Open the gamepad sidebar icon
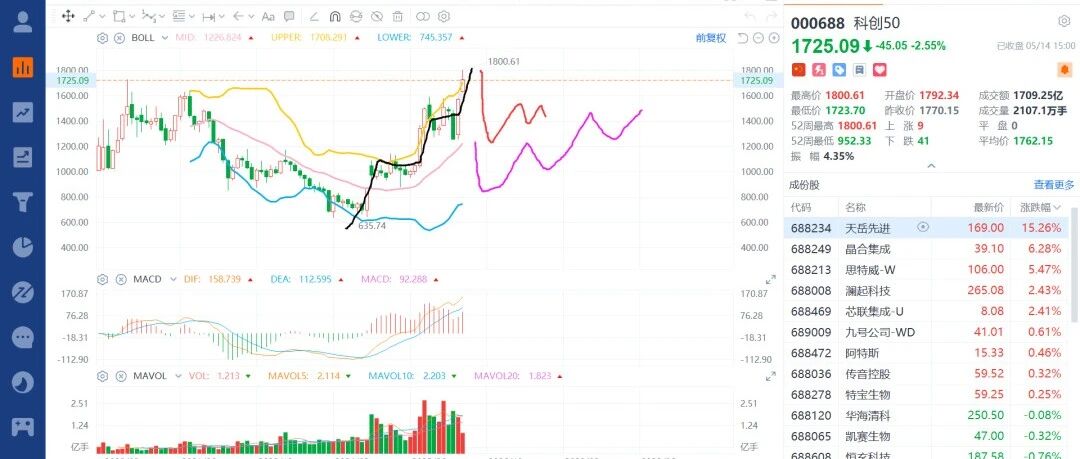The image size is (1080, 459). click(x=23, y=427)
